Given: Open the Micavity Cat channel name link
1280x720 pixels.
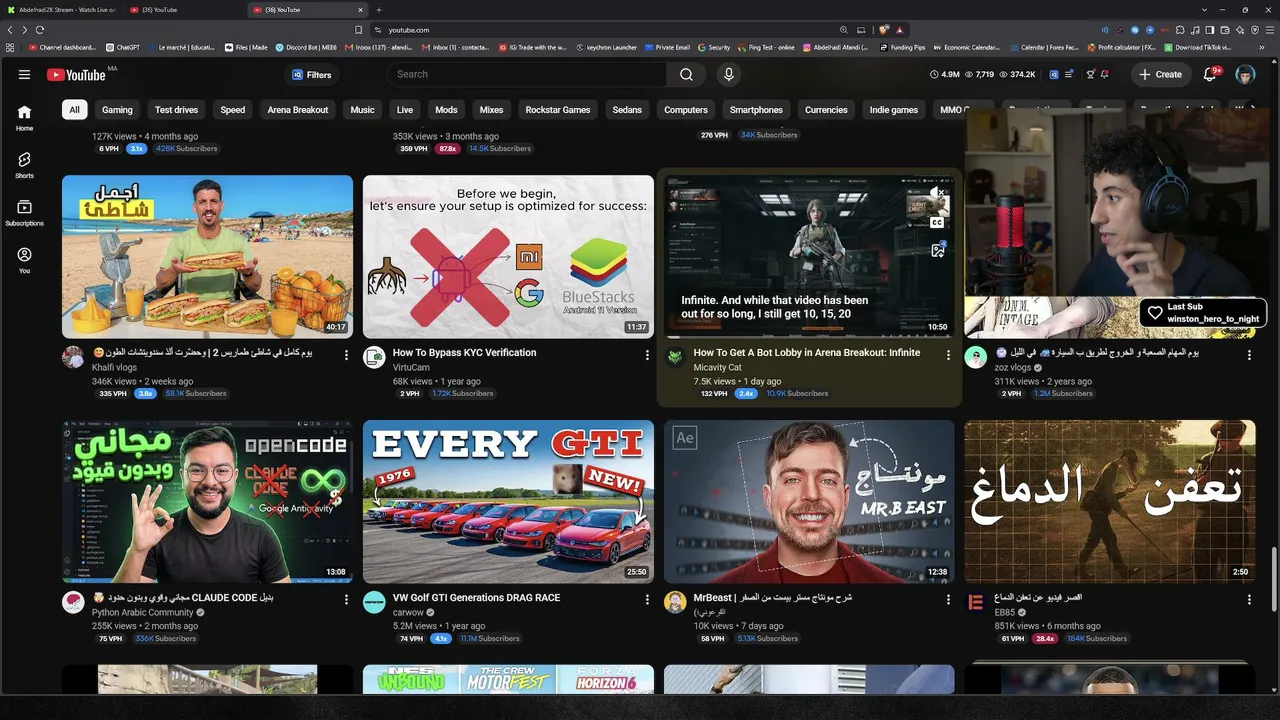Looking at the screenshot, I should point(718,367).
